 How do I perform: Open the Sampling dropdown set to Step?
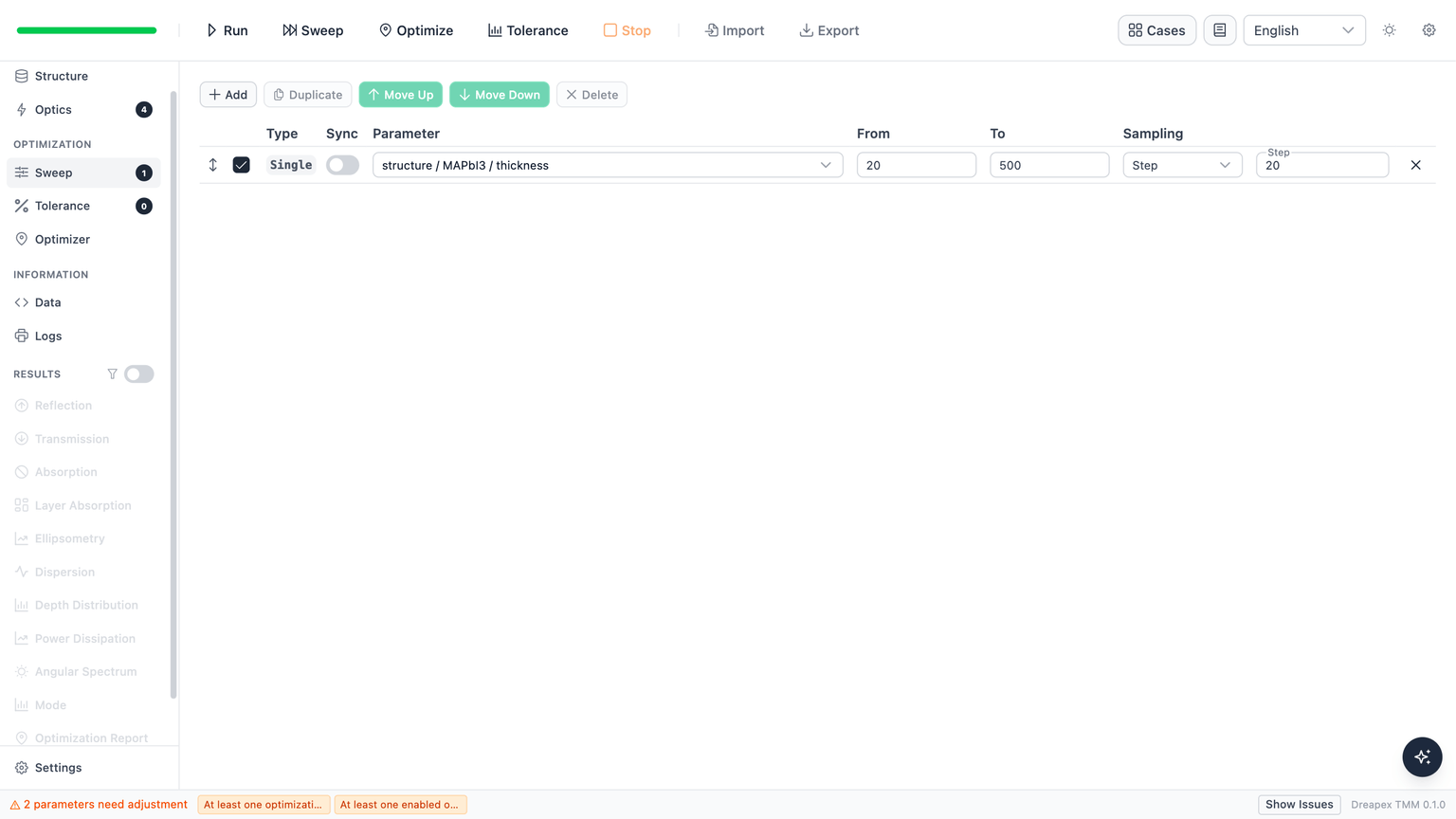1182,165
